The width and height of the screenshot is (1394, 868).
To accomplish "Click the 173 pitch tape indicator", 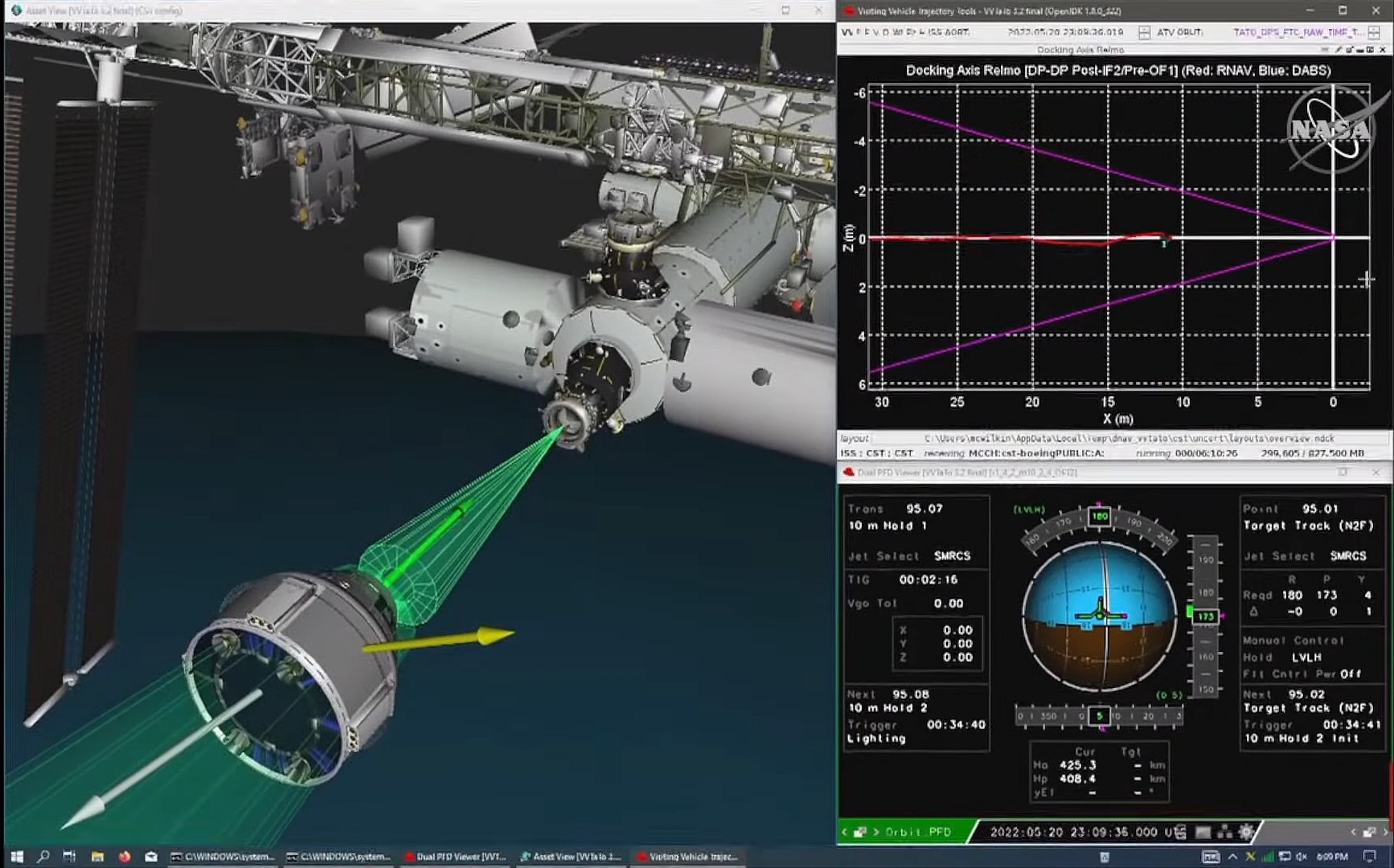I will (x=1204, y=616).
